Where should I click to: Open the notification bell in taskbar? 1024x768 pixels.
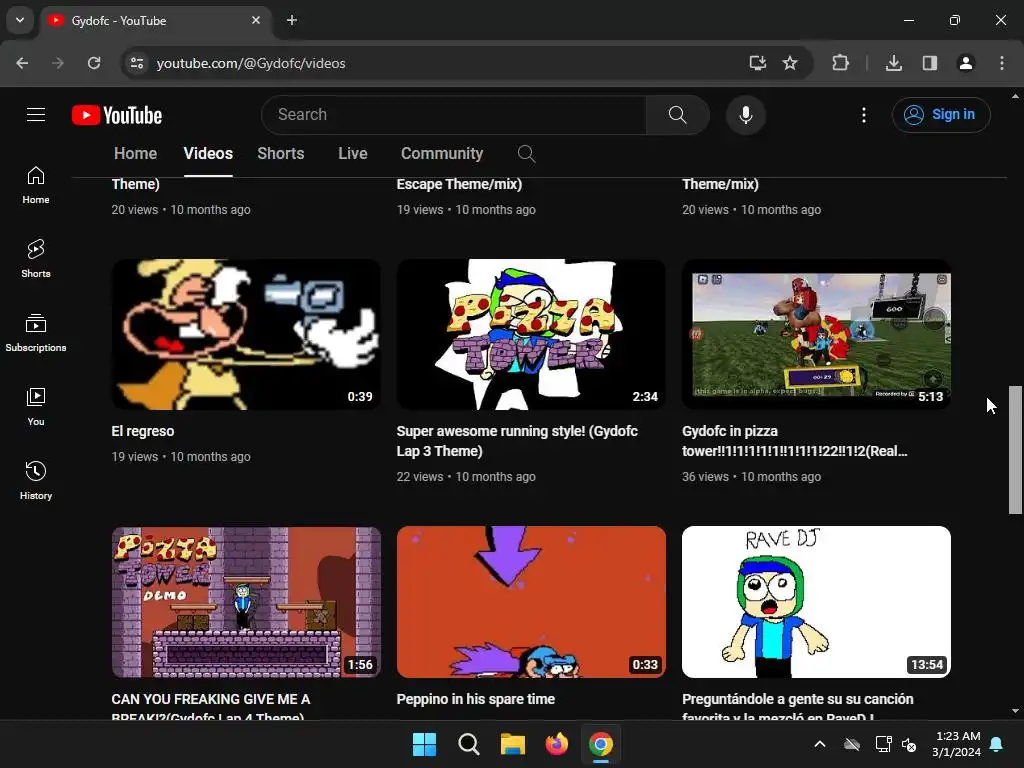pyautogui.click(x=997, y=744)
